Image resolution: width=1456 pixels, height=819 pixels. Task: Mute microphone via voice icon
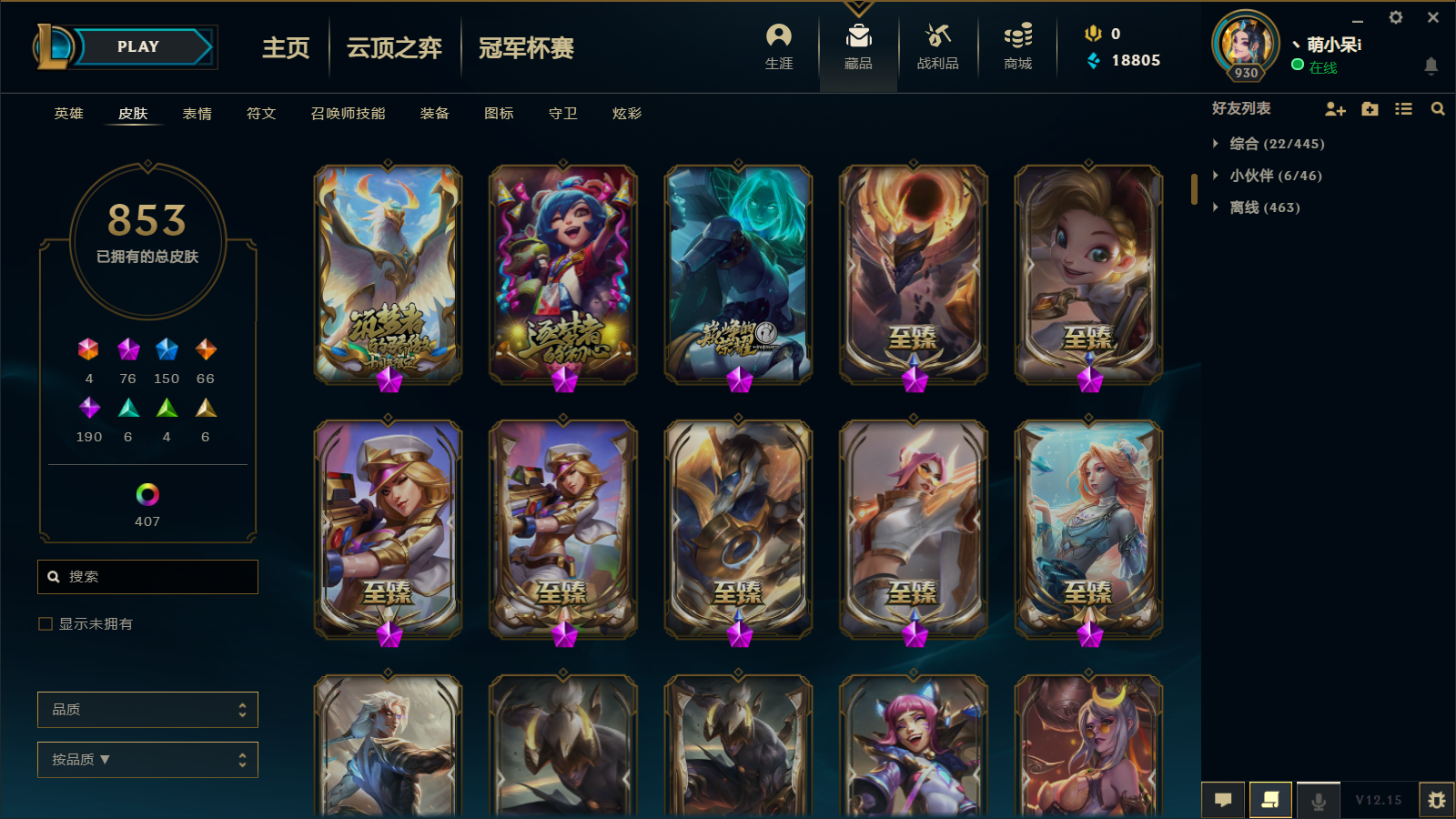coord(1318,800)
